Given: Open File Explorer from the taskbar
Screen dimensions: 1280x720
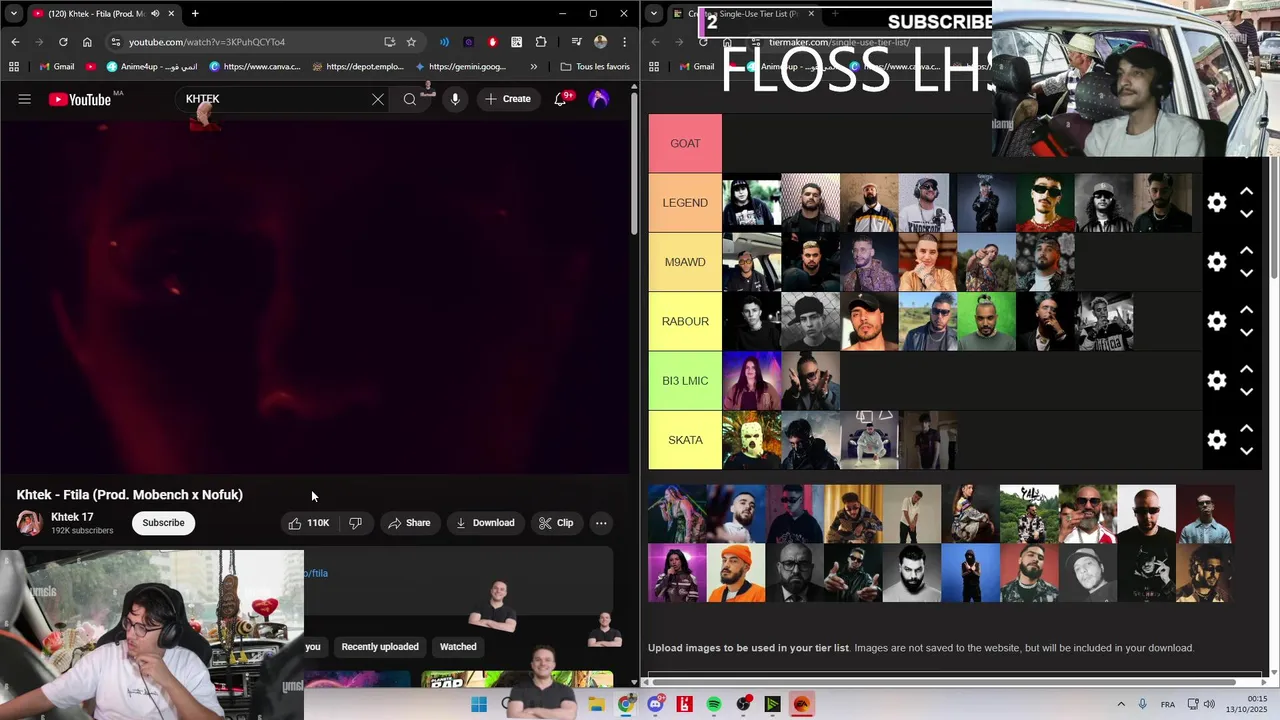Looking at the screenshot, I should 597,704.
